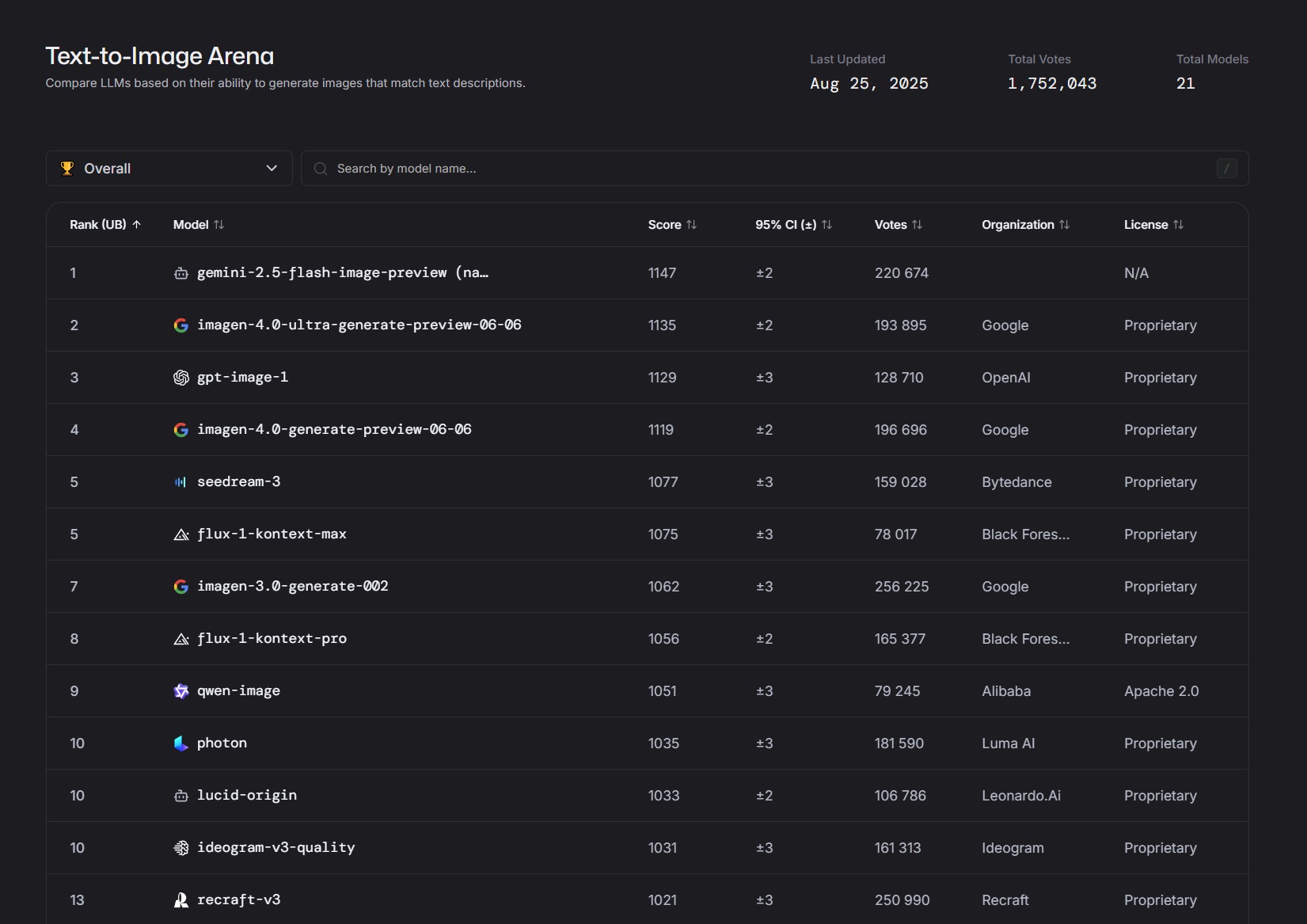Open the Overall category dropdown
1307x924 pixels.
(x=169, y=168)
